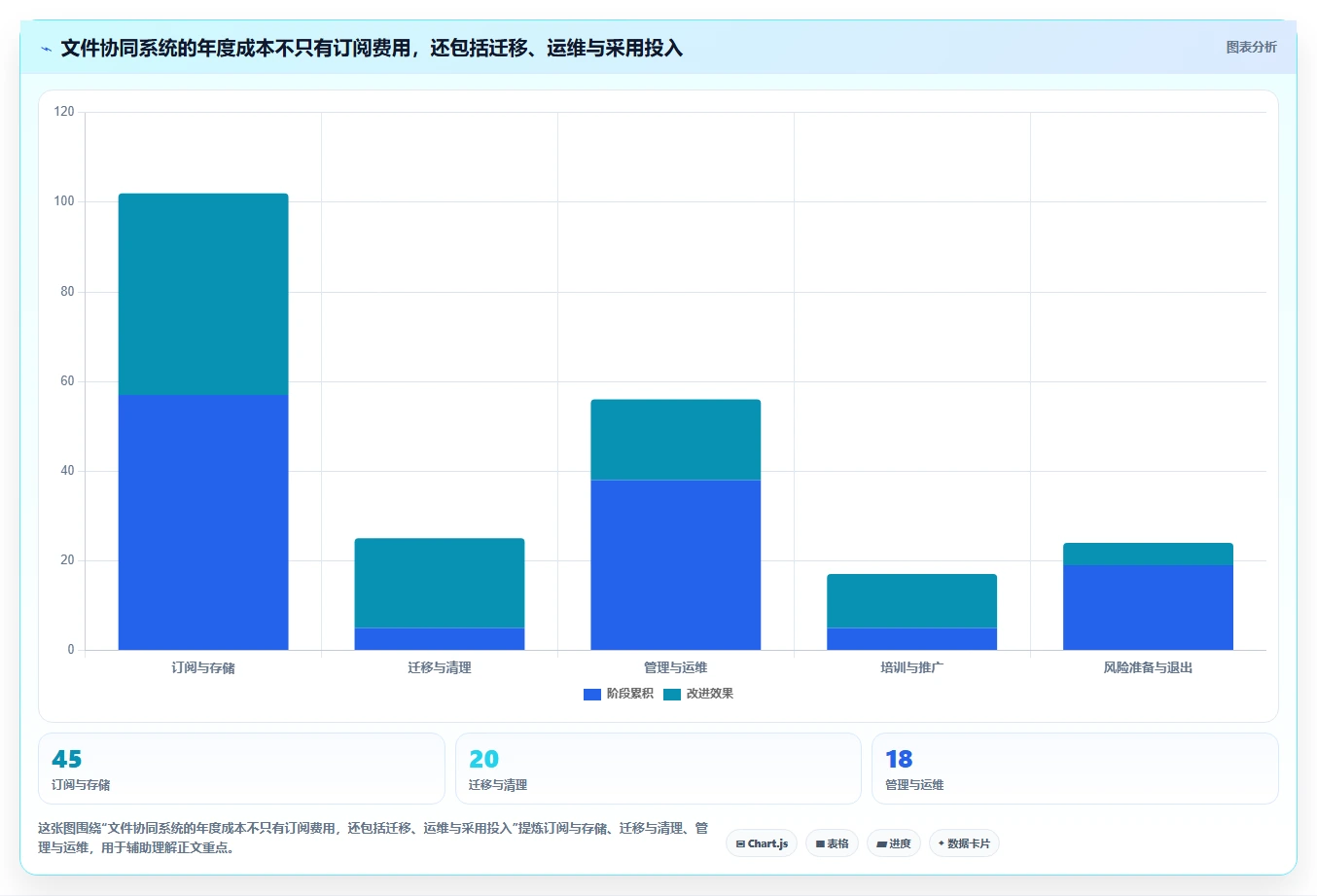Click the teal 风险准备与退出 bar segment
This screenshot has height=896, width=1317.
(1149, 554)
